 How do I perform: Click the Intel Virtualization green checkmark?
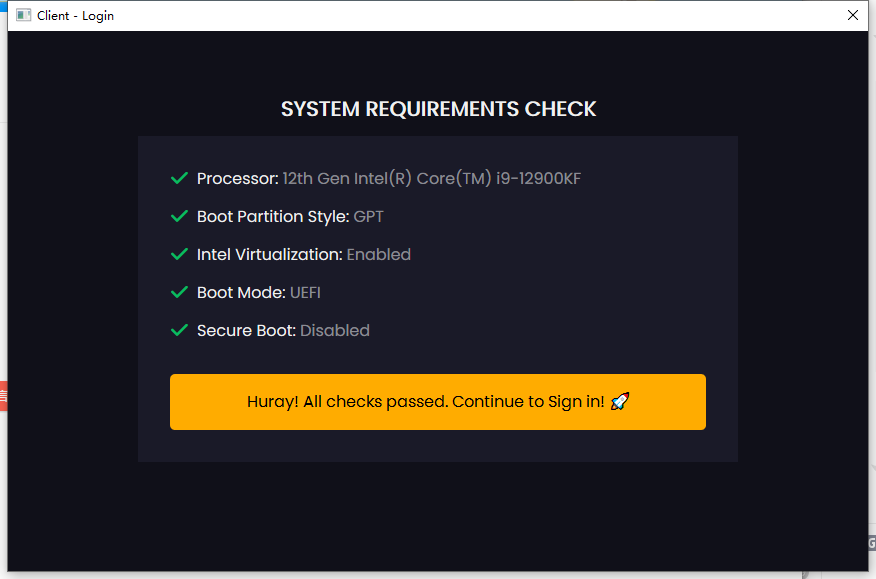click(x=180, y=254)
